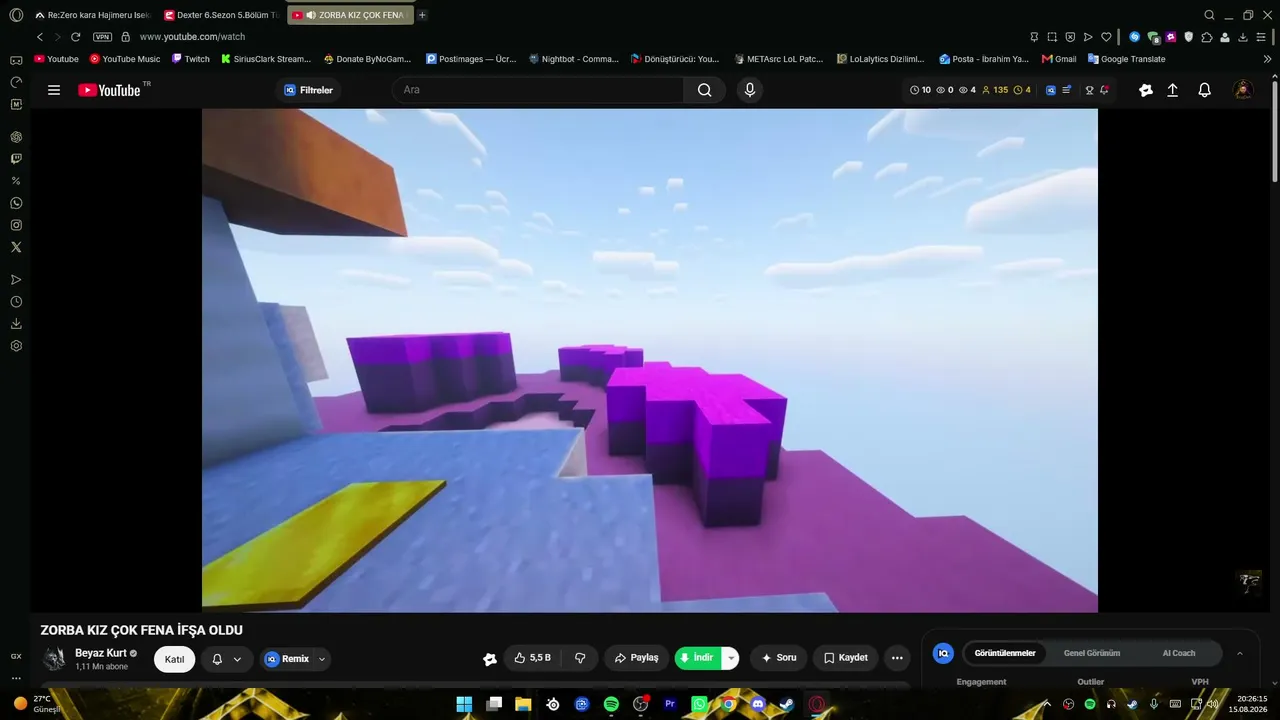The image size is (1280, 720).
Task: Toggle the VPN badge in the address bar
Action: (x=102, y=37)
